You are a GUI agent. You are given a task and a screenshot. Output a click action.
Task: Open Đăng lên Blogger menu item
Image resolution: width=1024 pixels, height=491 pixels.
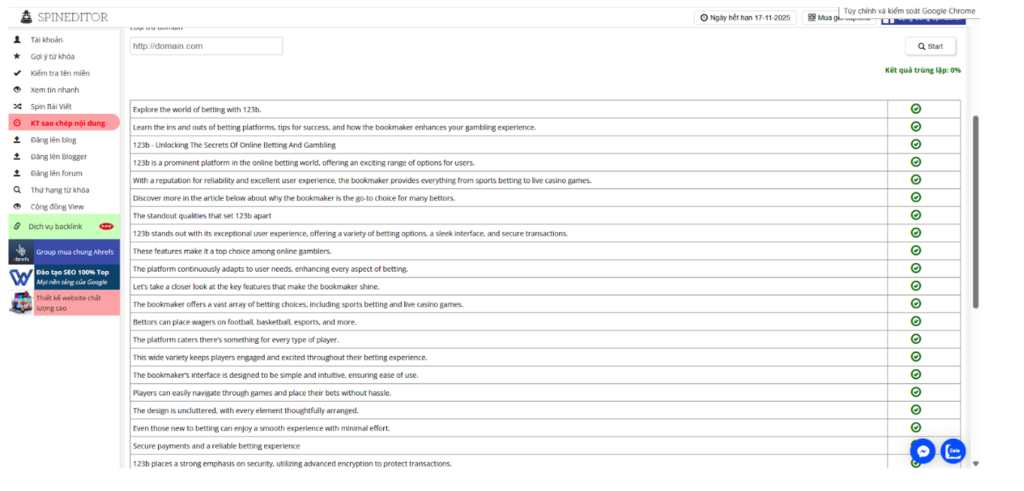(x=59, y=156)
